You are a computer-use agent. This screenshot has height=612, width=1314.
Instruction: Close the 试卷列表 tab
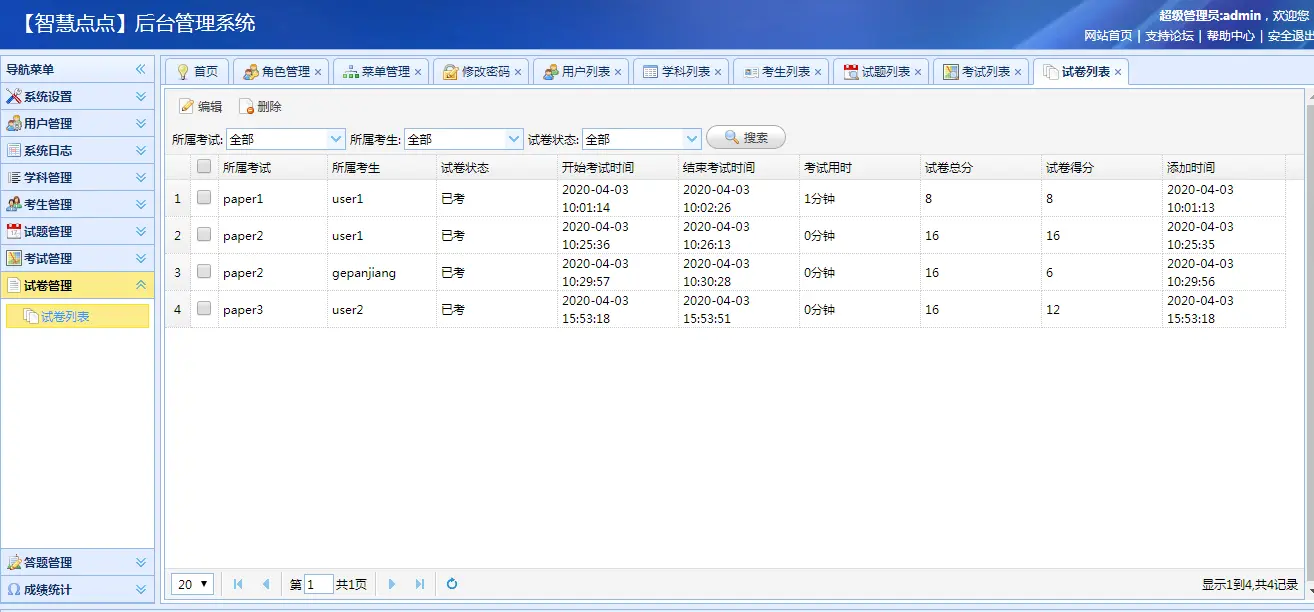coord(1118,72)
